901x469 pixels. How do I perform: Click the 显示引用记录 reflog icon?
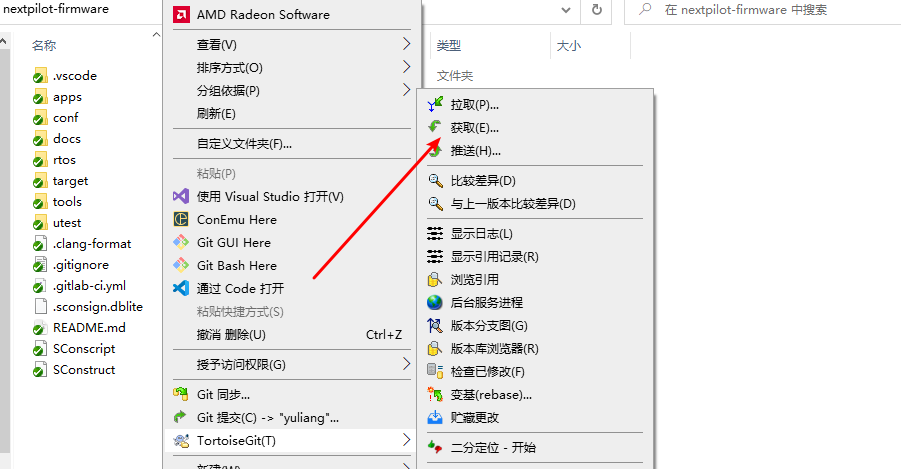(x=435, y=256)
